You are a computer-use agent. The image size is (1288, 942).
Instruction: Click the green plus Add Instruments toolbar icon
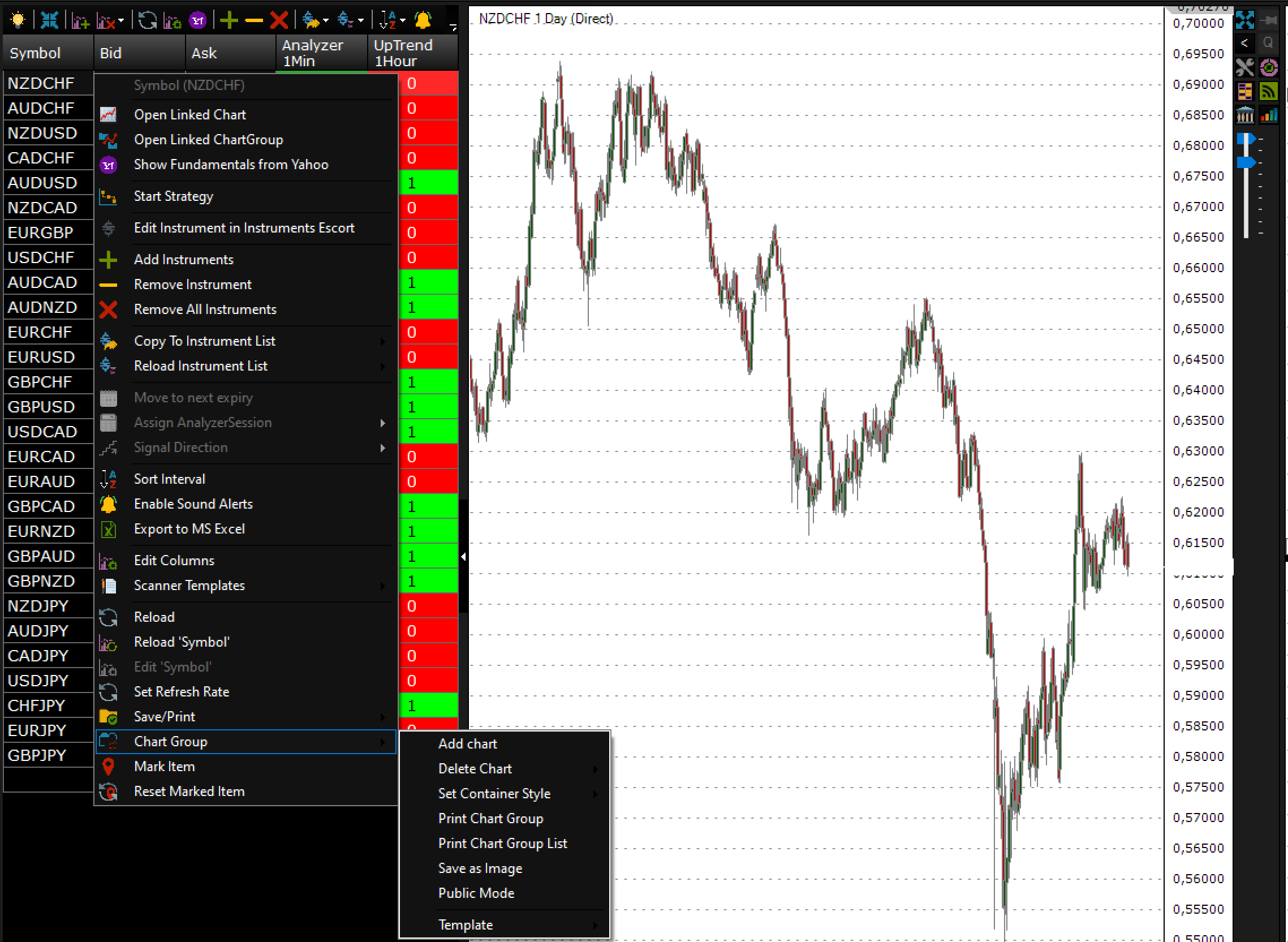(x=229, y=21)
